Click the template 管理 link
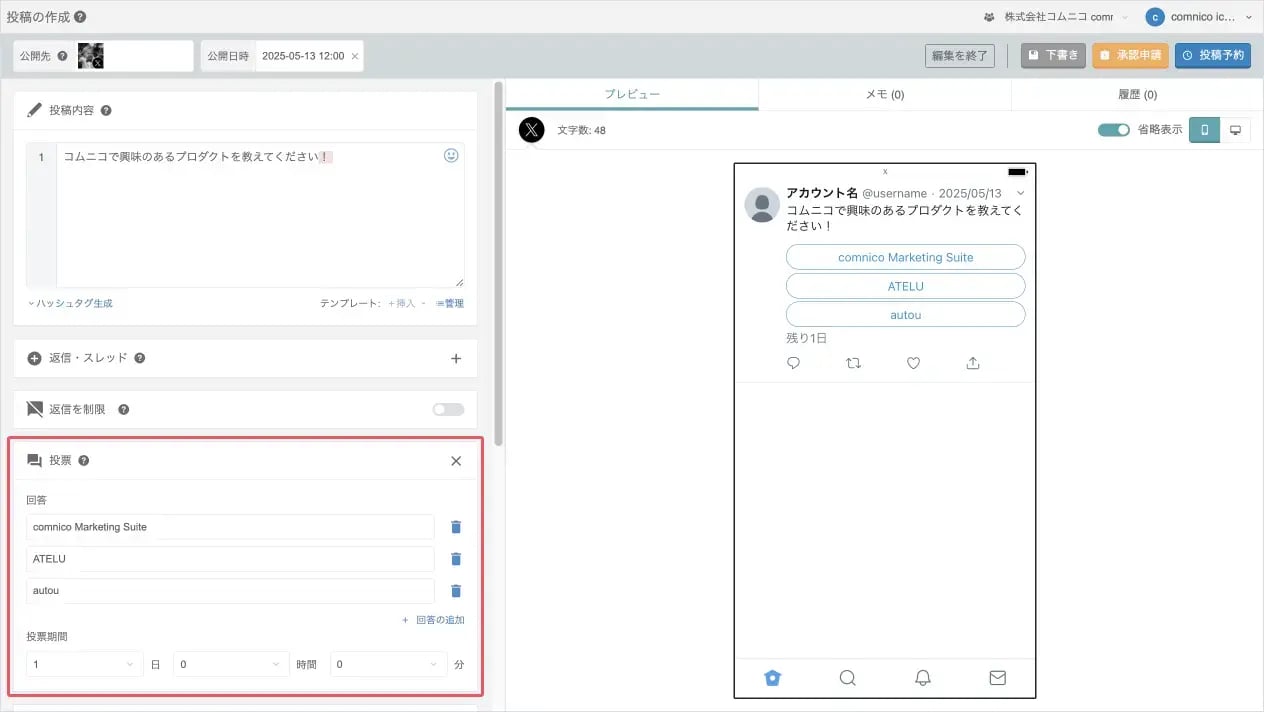 coord(450,303)
